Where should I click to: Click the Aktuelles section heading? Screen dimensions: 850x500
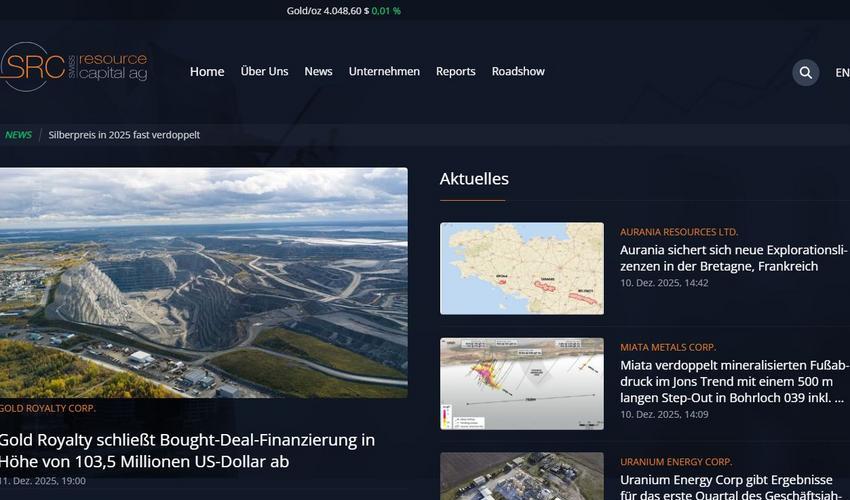point(474,179)
